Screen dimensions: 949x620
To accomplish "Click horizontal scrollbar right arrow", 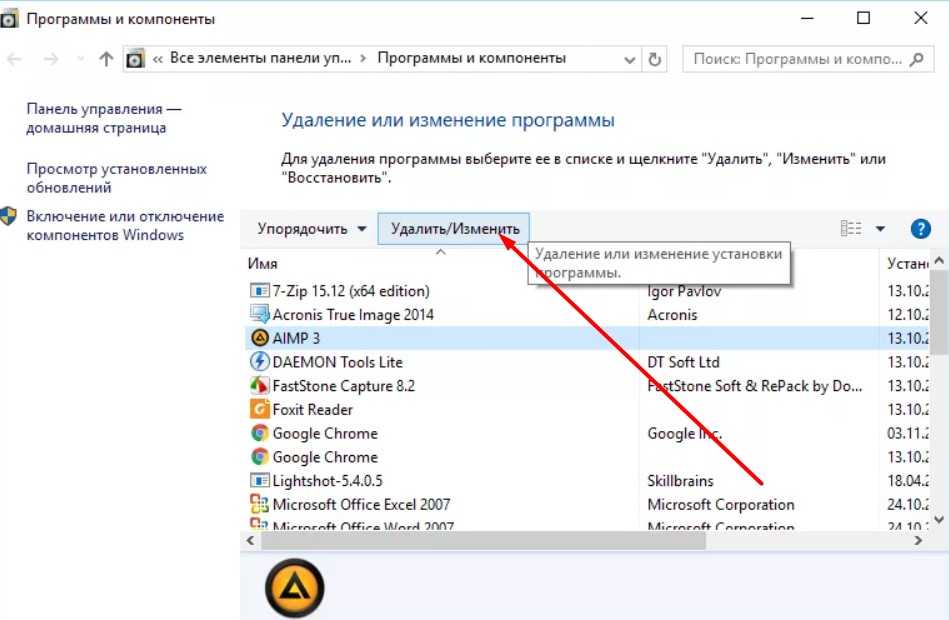I will (918, 541).
